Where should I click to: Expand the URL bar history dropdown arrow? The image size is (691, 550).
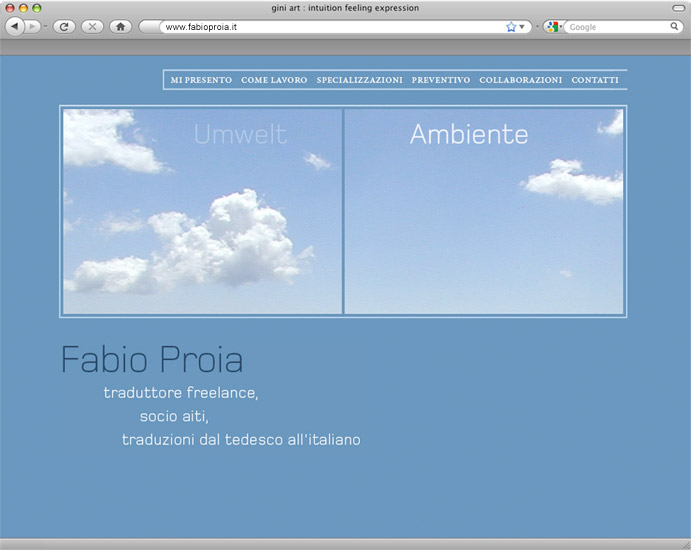click(x=522, y=27)
